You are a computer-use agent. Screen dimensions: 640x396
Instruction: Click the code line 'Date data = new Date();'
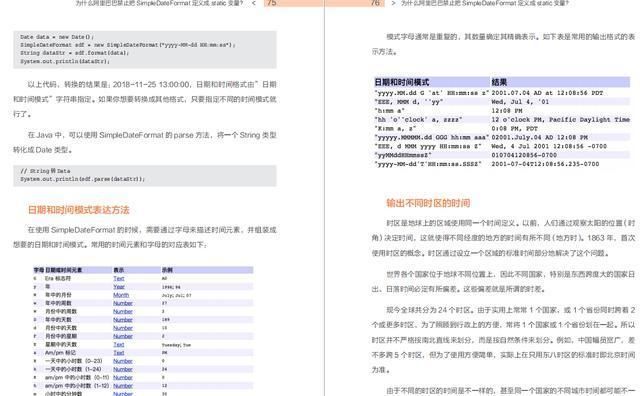[x=57, y=37]
